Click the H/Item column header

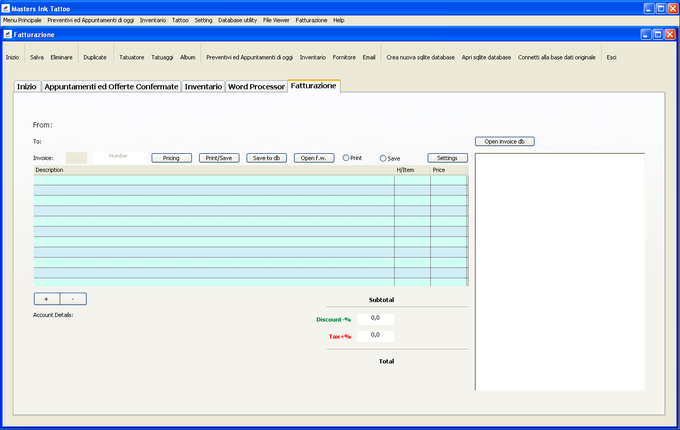[x=412, y=170]
